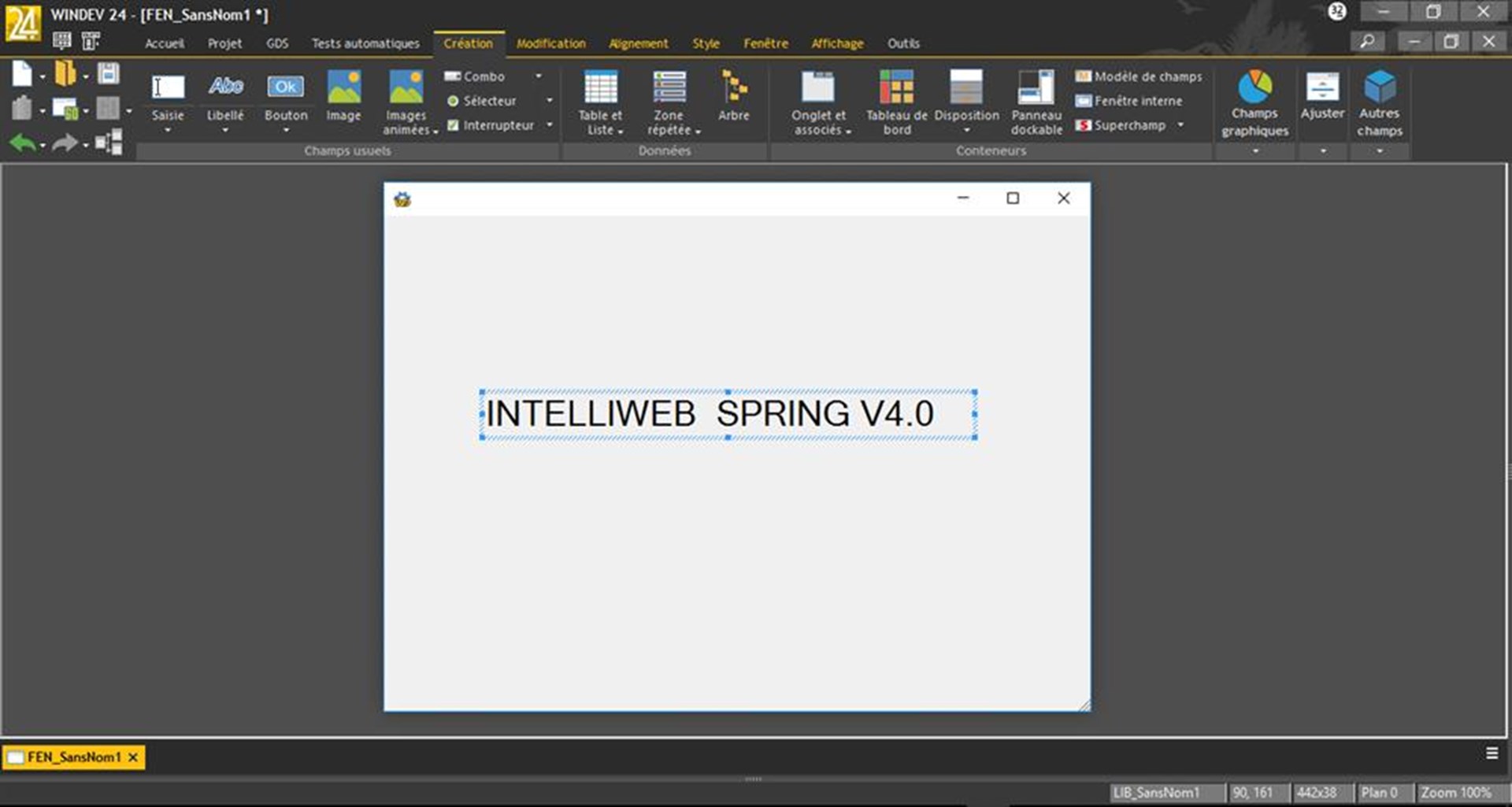Open the Accueil ribbon tab
This screenshot has width=1512, height=807.
pos(164,43)
